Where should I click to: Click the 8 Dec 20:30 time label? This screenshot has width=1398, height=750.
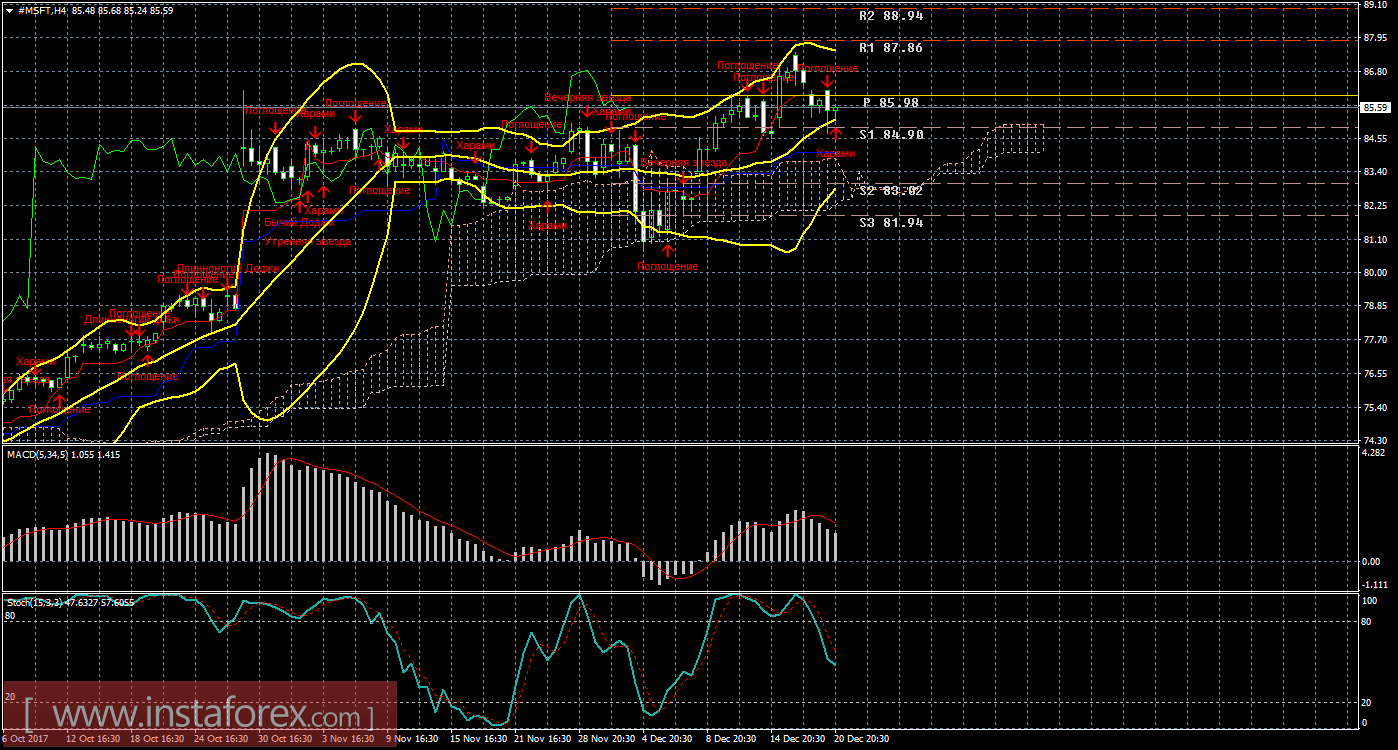731,740
